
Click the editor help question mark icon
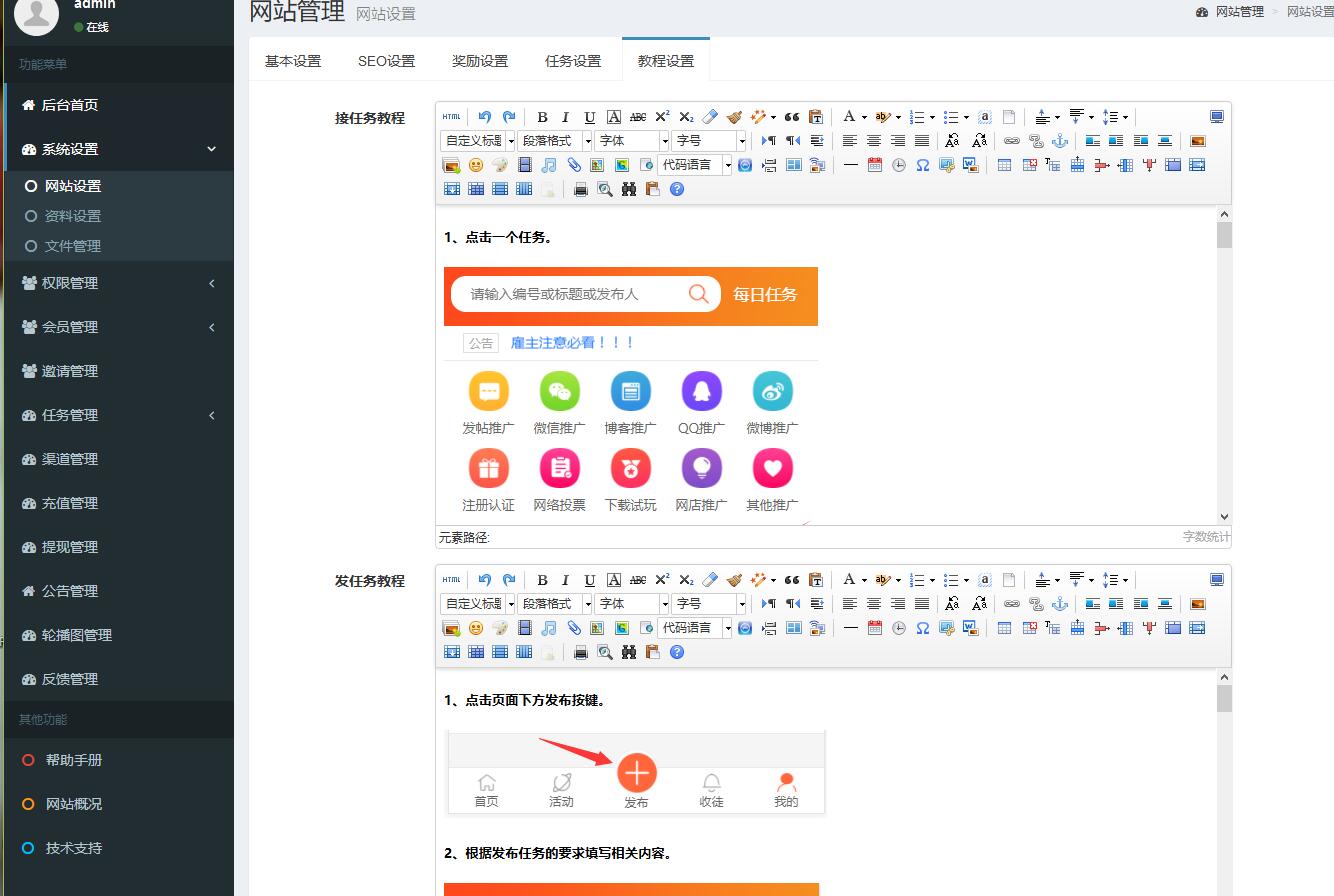pos(677,189)
